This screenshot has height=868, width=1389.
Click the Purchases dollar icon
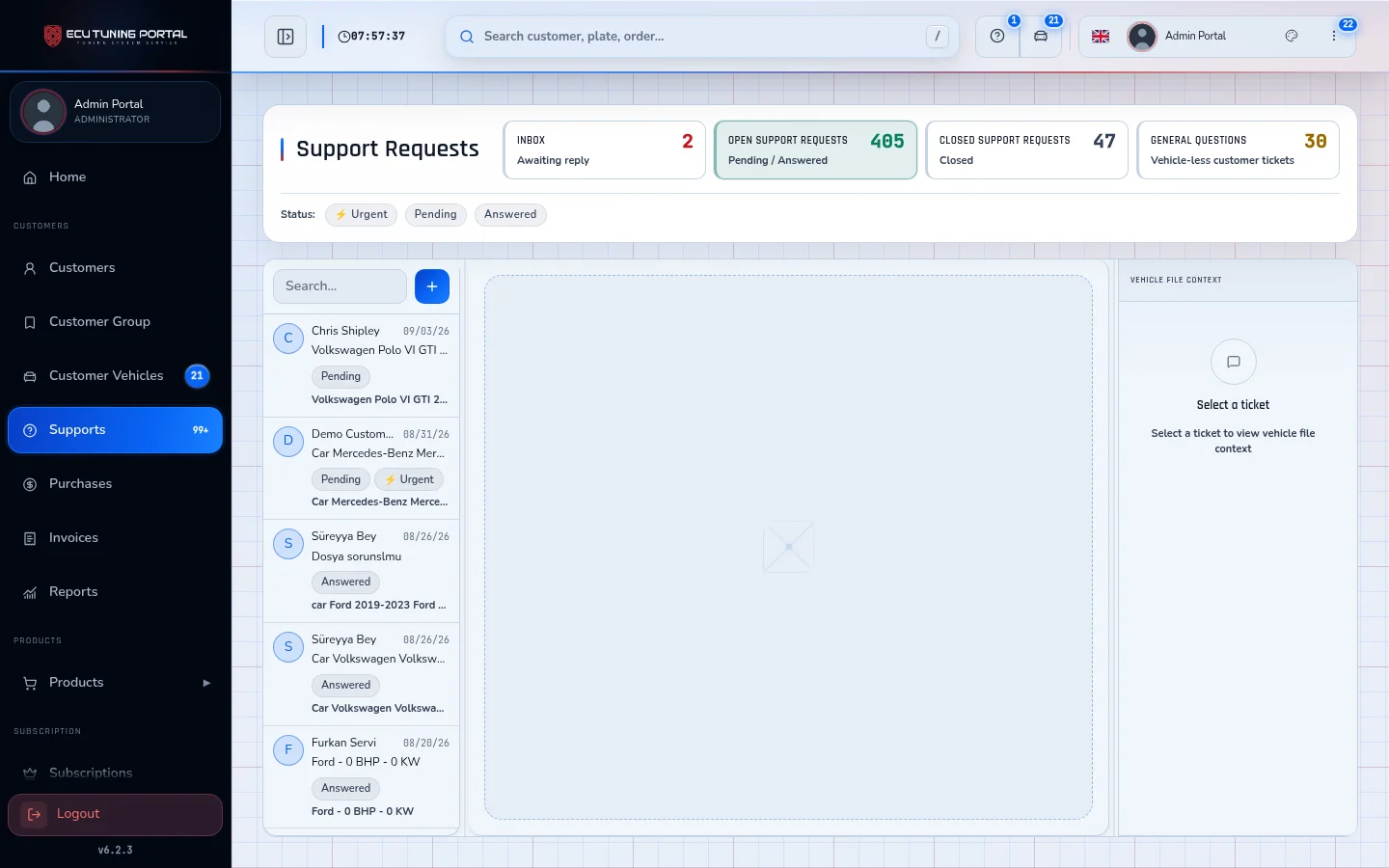(x=30, y=484)
